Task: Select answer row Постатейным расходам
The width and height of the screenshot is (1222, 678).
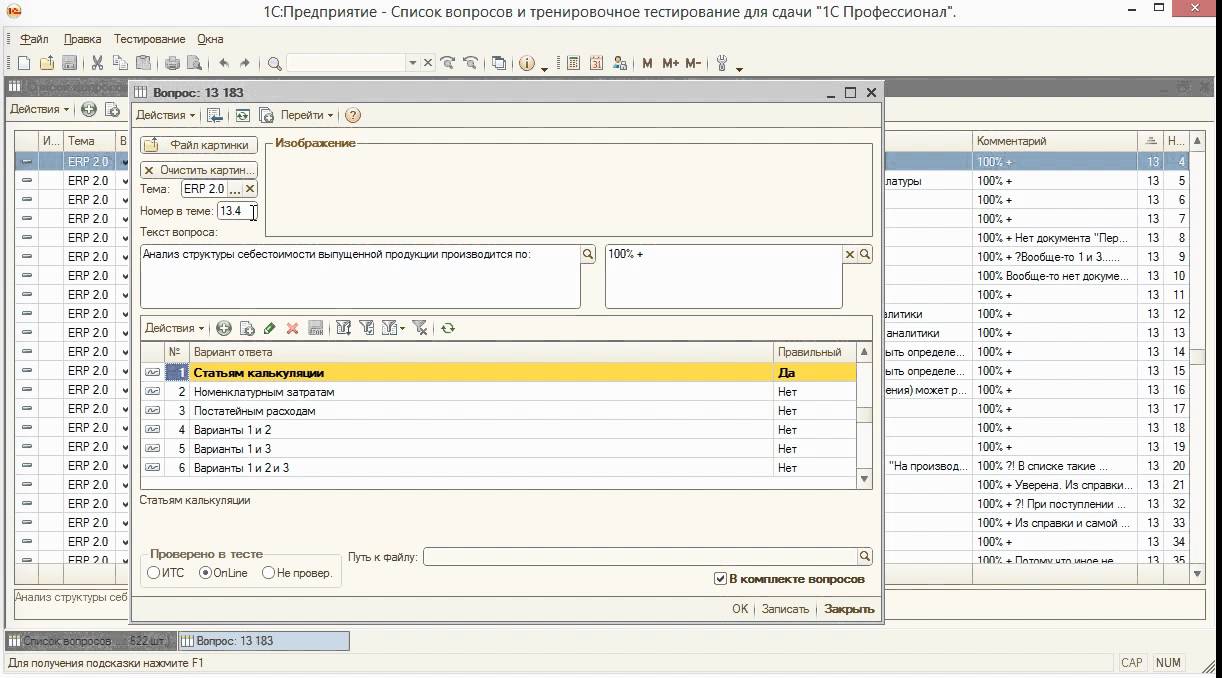Action: click(498, 411)
